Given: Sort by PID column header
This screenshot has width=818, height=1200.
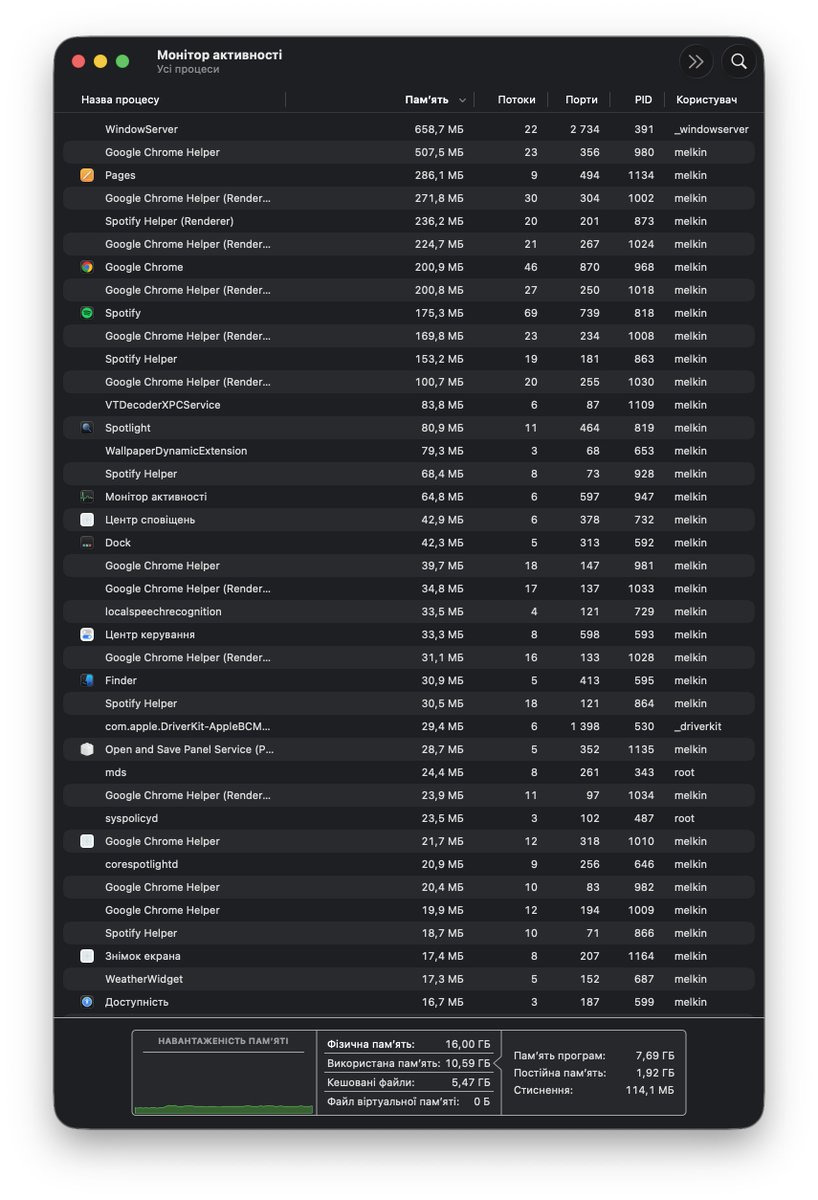Looking at the screenshot, I should [643, 100].
